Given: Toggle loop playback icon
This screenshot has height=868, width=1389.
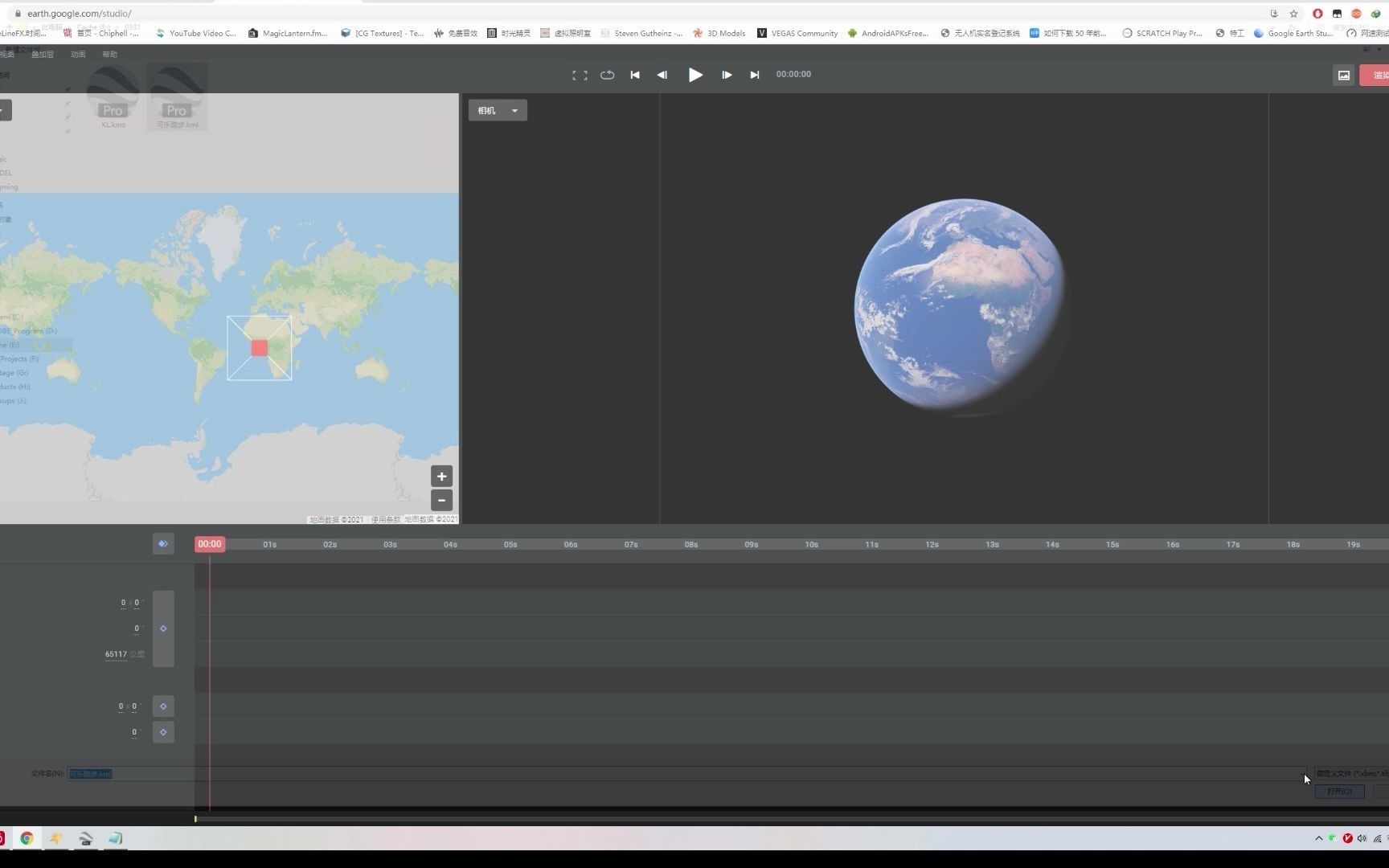Looking at the screenshot, I should pos(607,75).
